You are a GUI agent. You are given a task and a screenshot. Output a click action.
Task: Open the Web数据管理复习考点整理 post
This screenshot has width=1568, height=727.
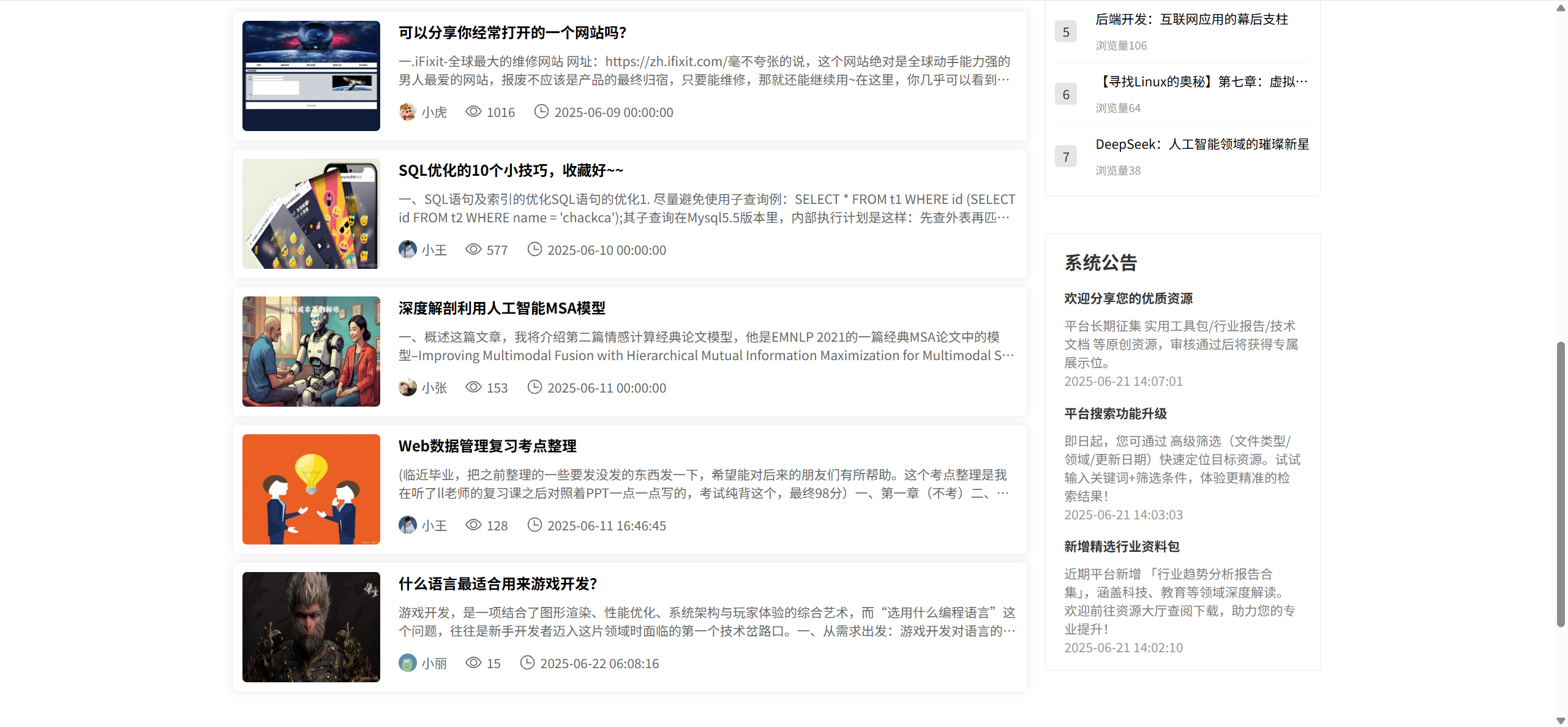[487, 446]
